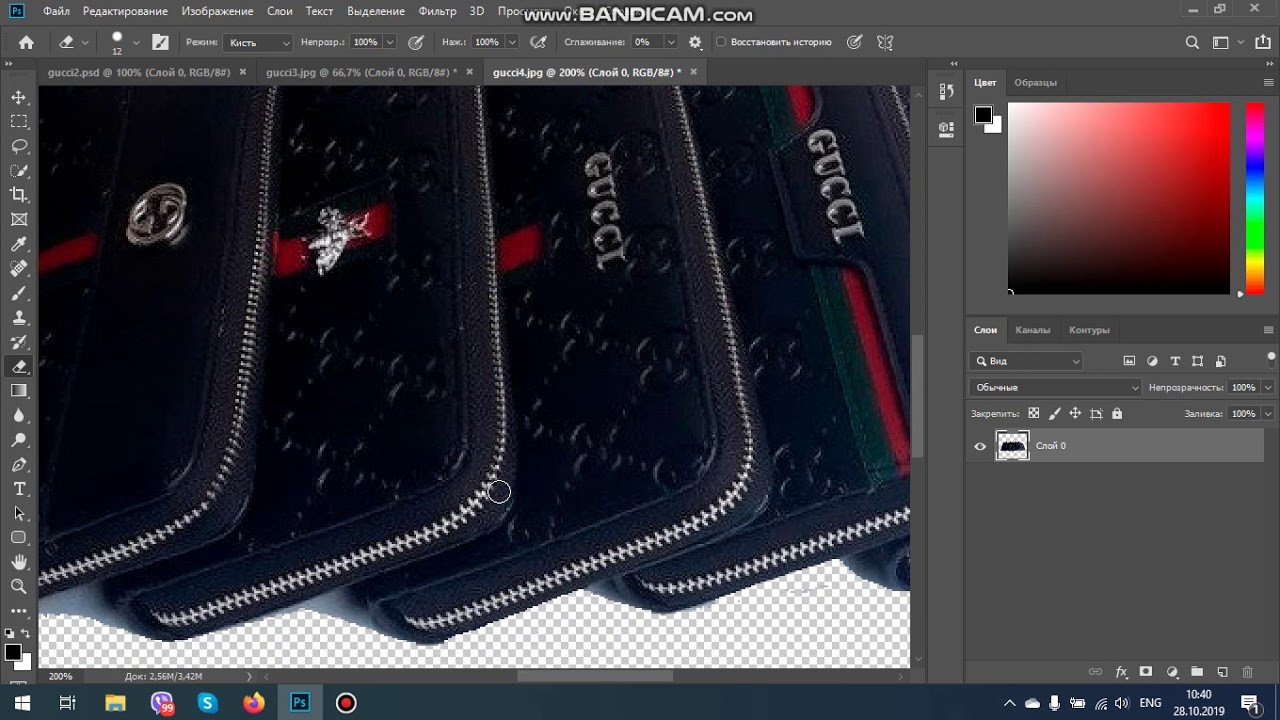Open the Файл menu
The height and width of the screenshot is (720, 1280).
tap(56, 11)
